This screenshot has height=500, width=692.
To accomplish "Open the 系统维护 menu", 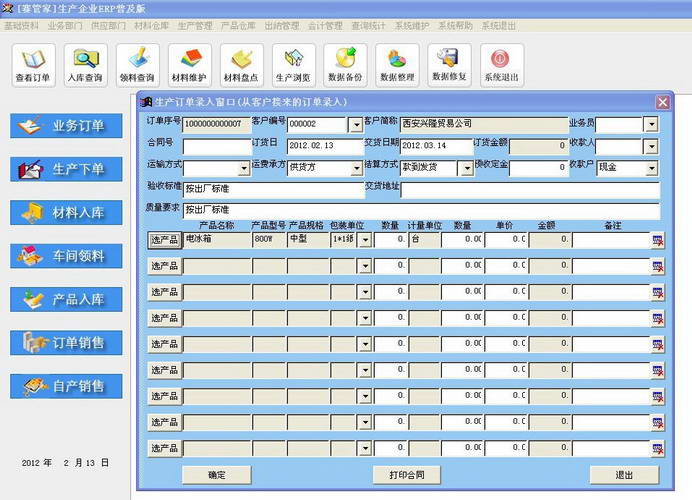I will [x=412, y=26].
